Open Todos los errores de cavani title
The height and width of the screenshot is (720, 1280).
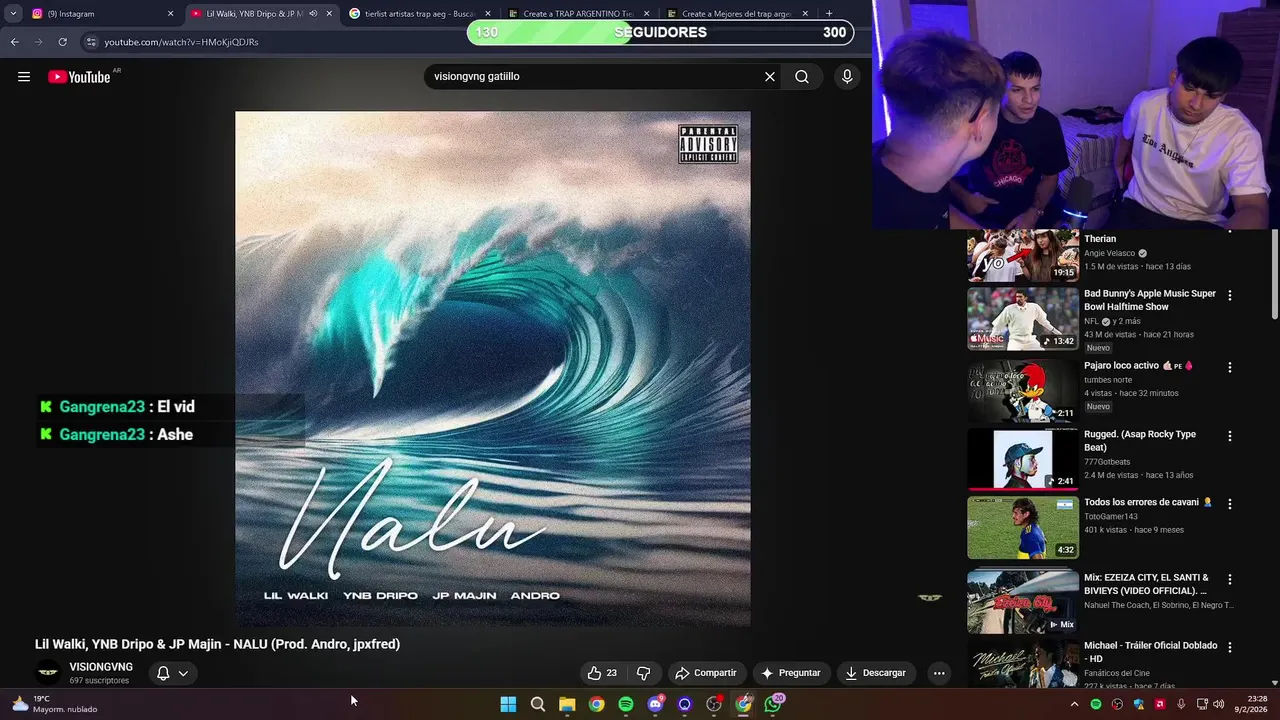click(1148, 502)
